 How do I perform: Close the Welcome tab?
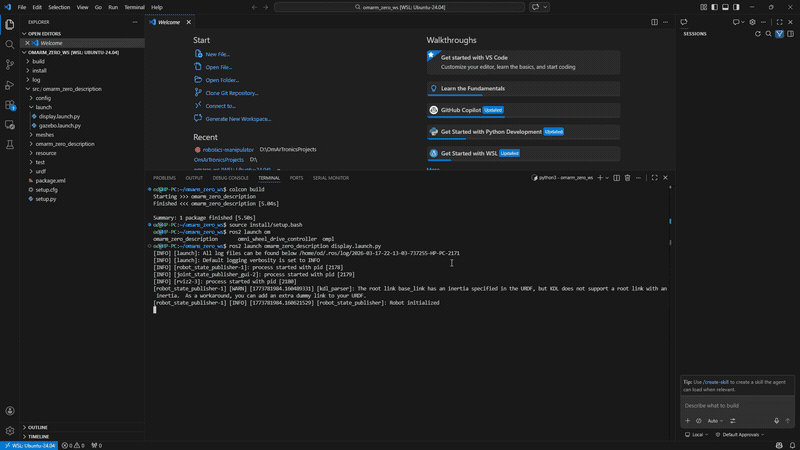(x=189, y=22)
